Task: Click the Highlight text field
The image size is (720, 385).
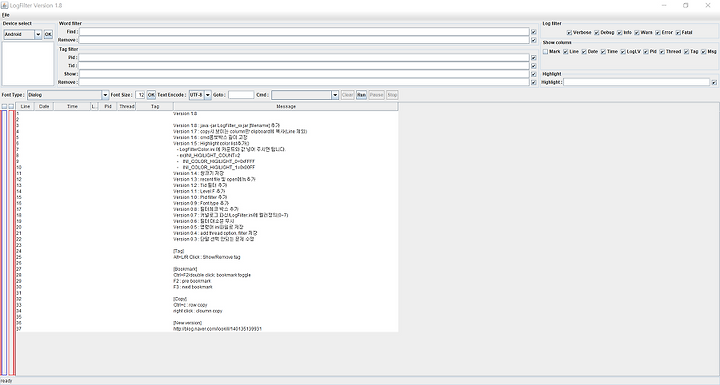Action: point(636,82)
